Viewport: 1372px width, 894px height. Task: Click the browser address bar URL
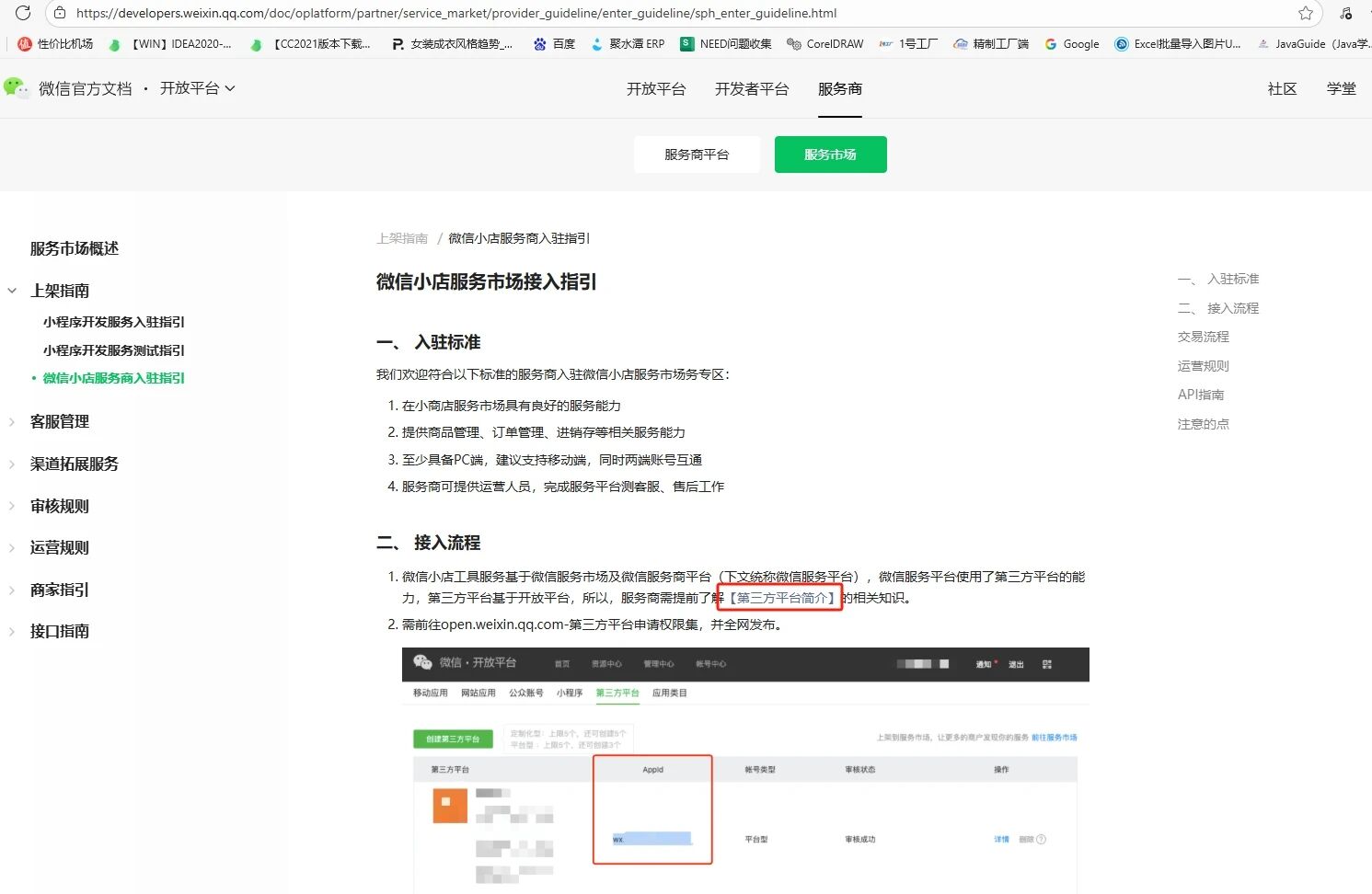tap(456, 13)
